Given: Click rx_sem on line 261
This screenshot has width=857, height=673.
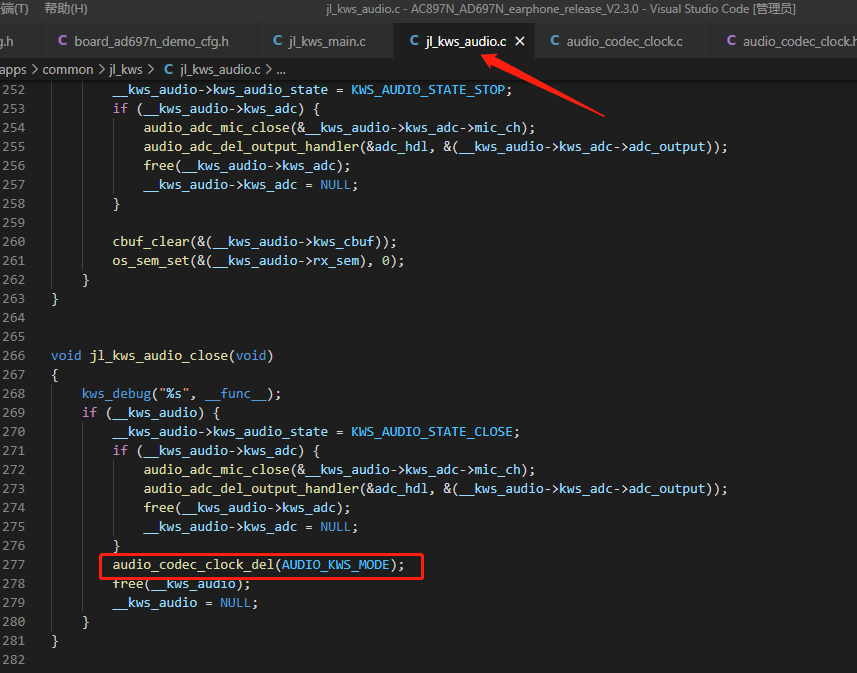Looking at the screenshot, I should pos(336,261).
